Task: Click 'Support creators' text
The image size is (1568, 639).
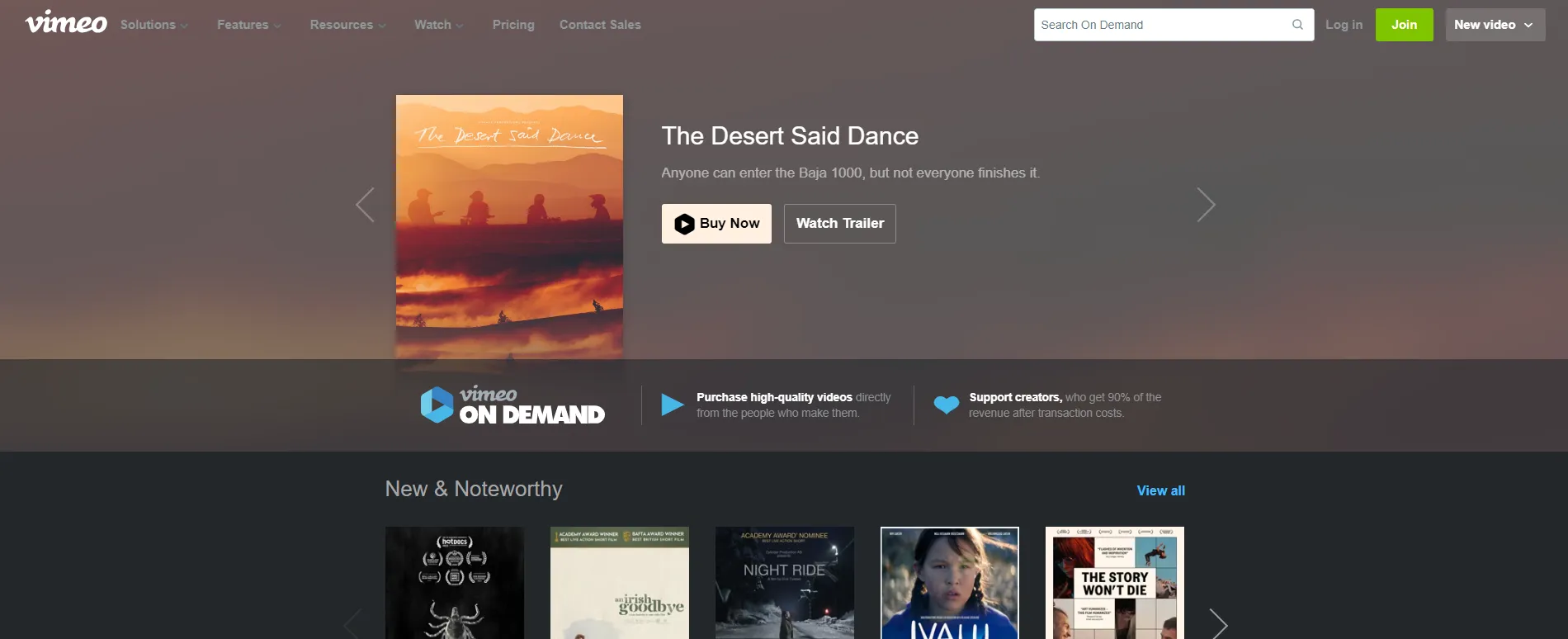Action: 1015,397
